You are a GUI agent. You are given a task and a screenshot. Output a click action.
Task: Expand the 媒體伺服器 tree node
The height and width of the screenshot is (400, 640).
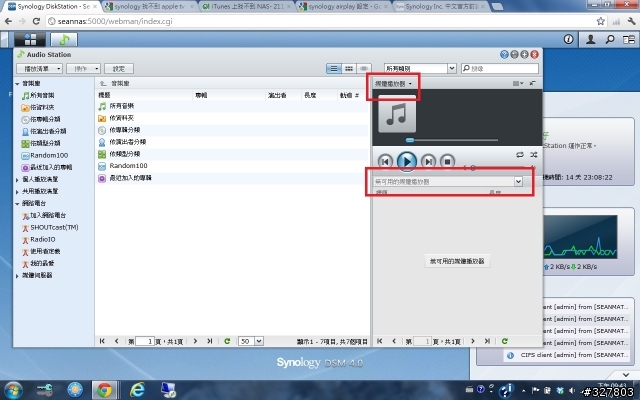17,276
